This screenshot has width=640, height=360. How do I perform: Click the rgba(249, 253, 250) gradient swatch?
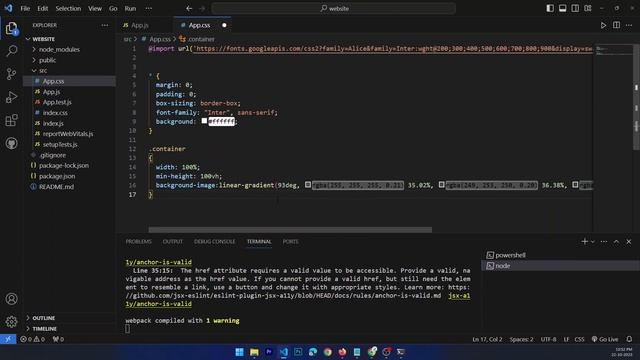[x=442, y=185]
